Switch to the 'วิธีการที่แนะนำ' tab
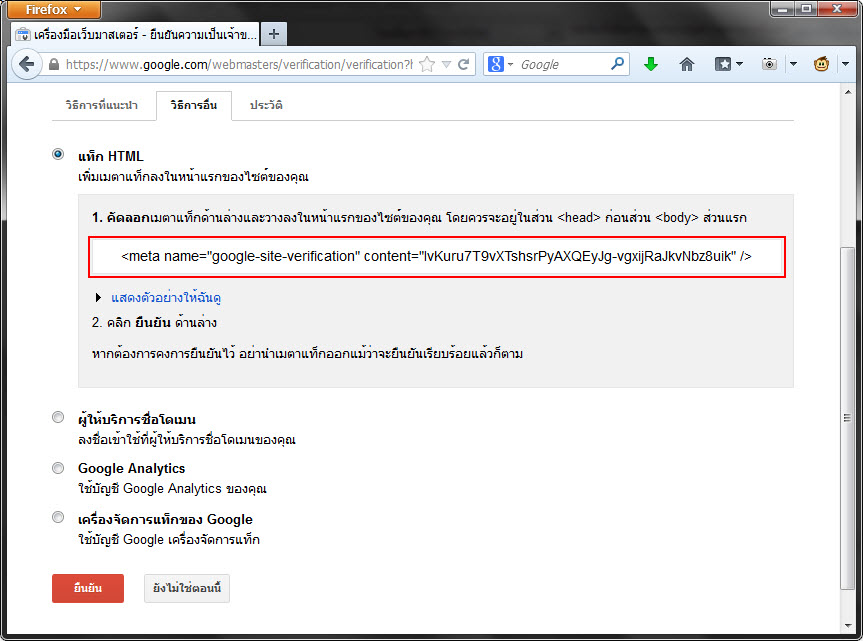This screenshot has height=641, width=863. (101, 105)
